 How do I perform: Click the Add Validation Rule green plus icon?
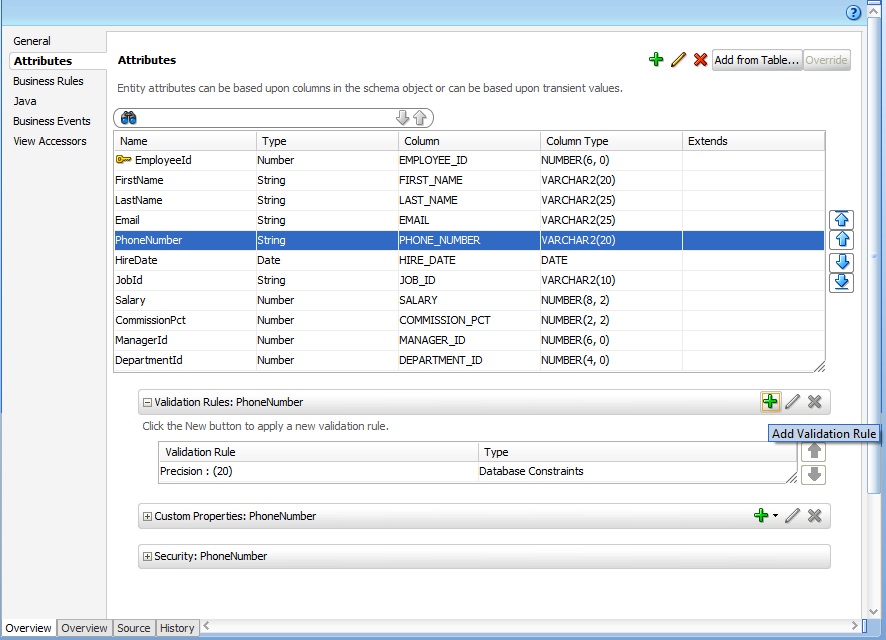click(x=770, y=401)
